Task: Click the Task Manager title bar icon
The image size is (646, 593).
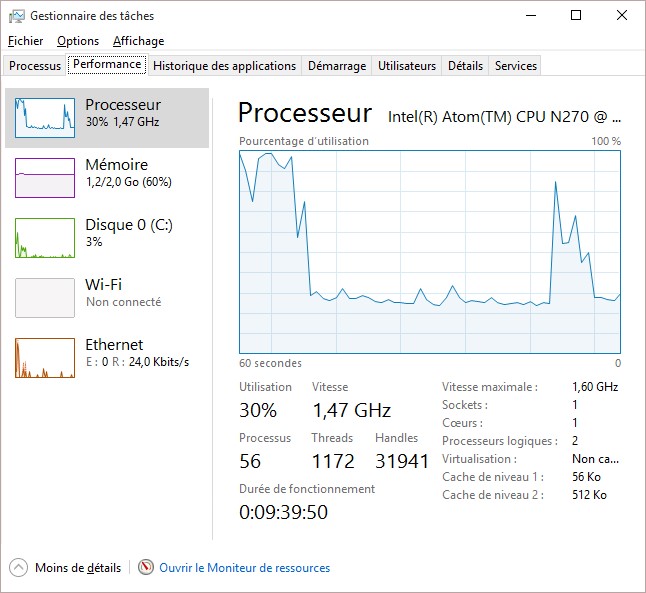Action: pos(16,16)
